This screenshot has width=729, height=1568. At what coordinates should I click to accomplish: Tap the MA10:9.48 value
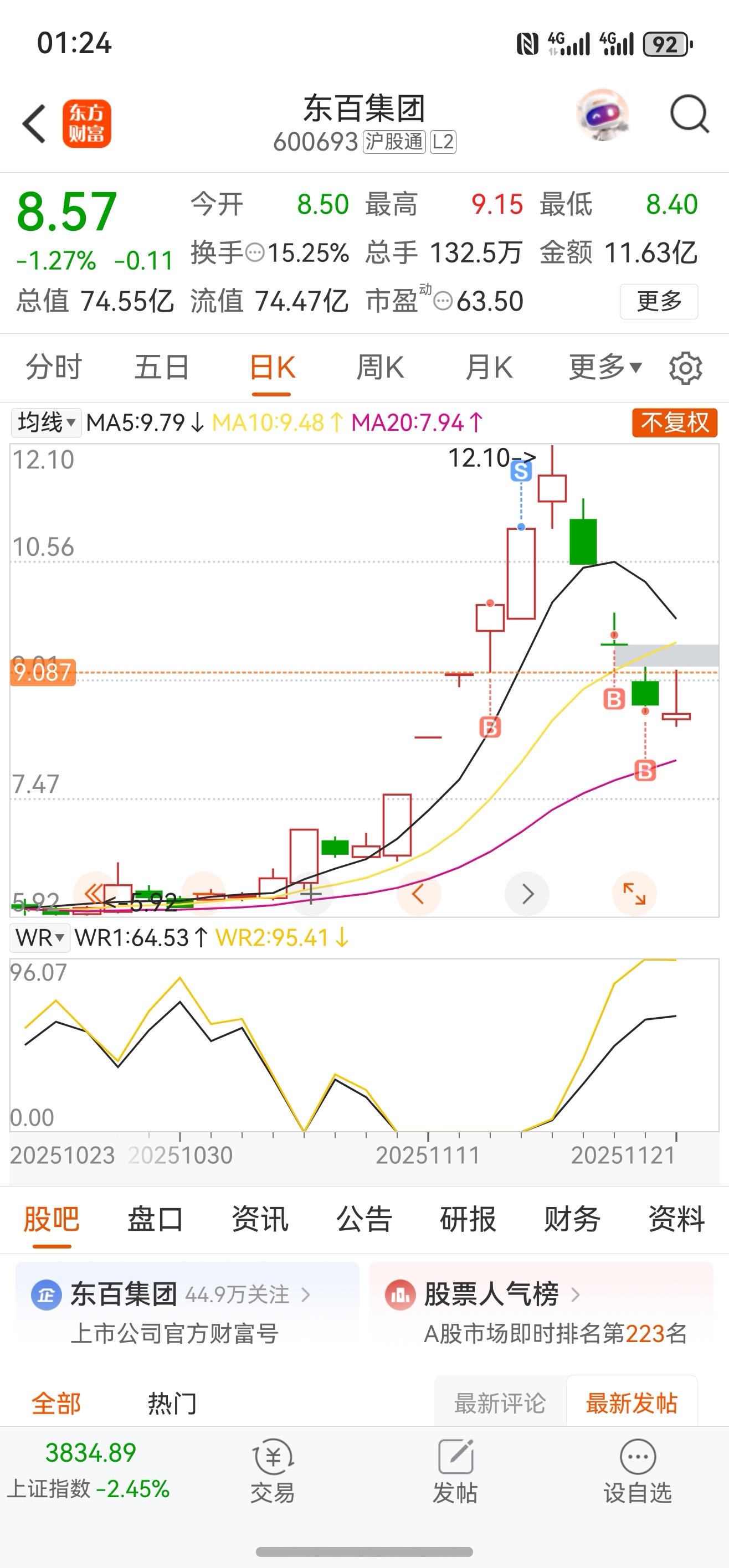coord(278,422)
